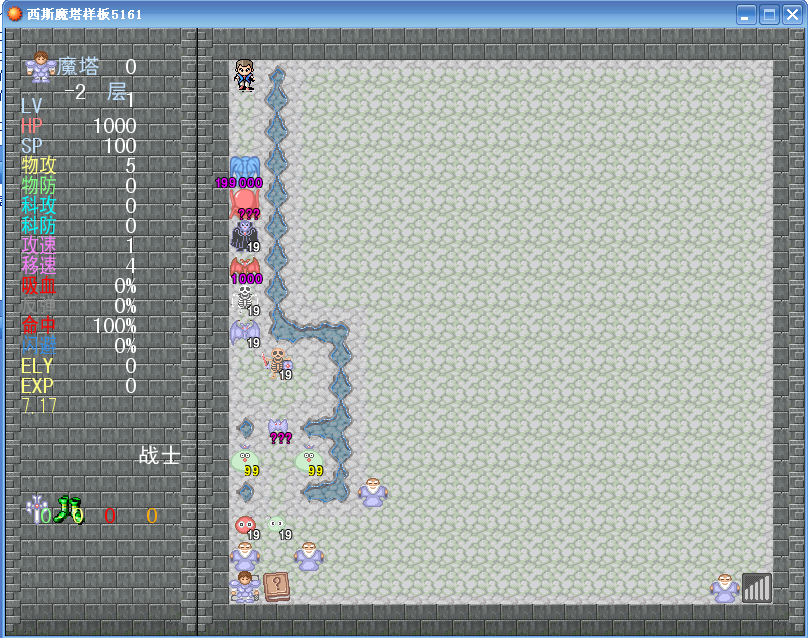Click the green boots inventory icon
Screen dimensions: 810x638
69,509
